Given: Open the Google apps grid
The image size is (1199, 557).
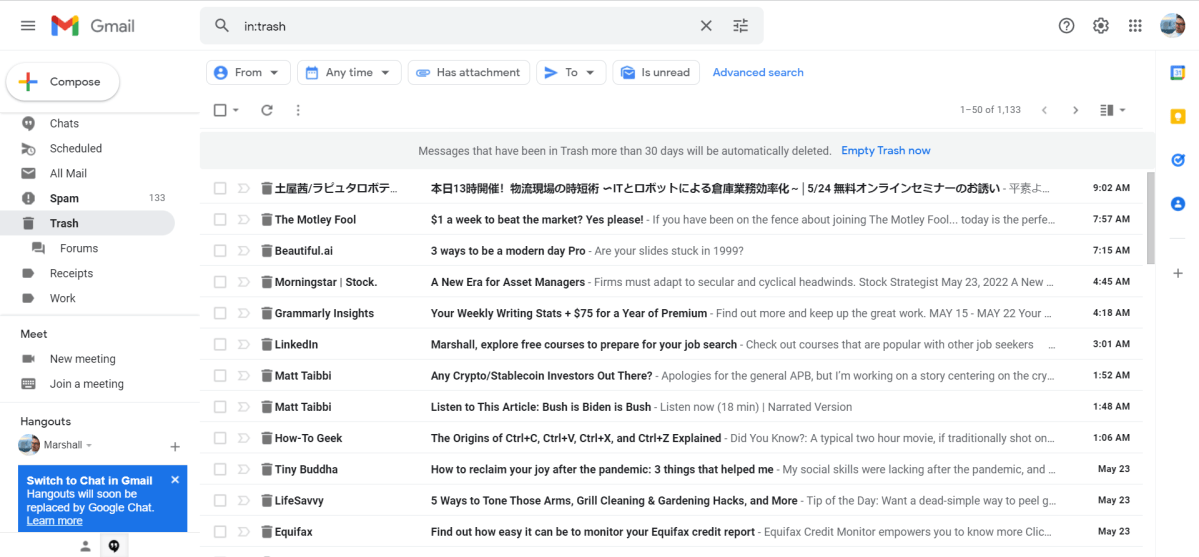Looking at the screenshot, I should [x=1135, y=26].
